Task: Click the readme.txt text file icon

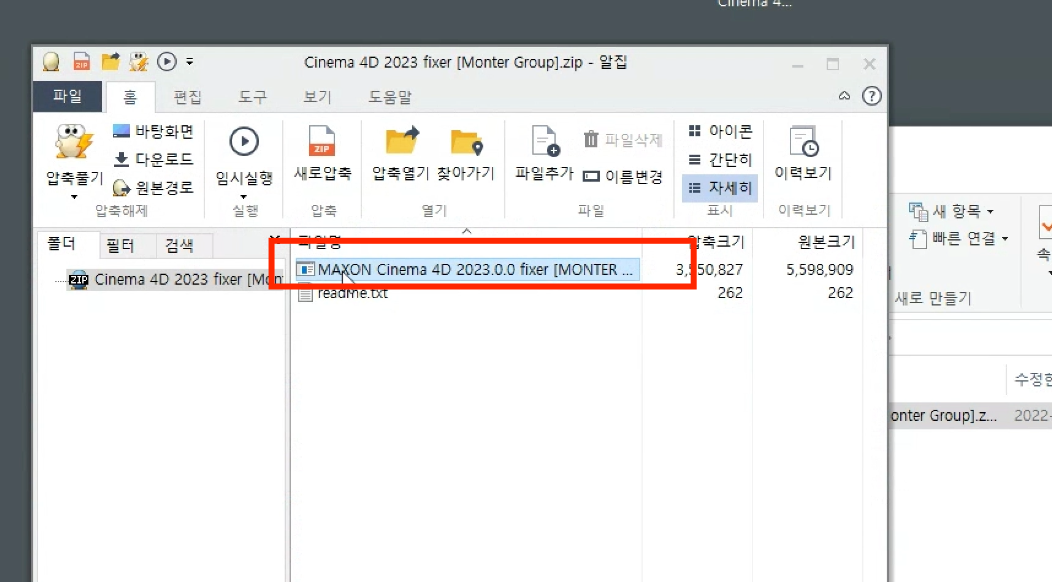Action: click(x=305, y=293)
